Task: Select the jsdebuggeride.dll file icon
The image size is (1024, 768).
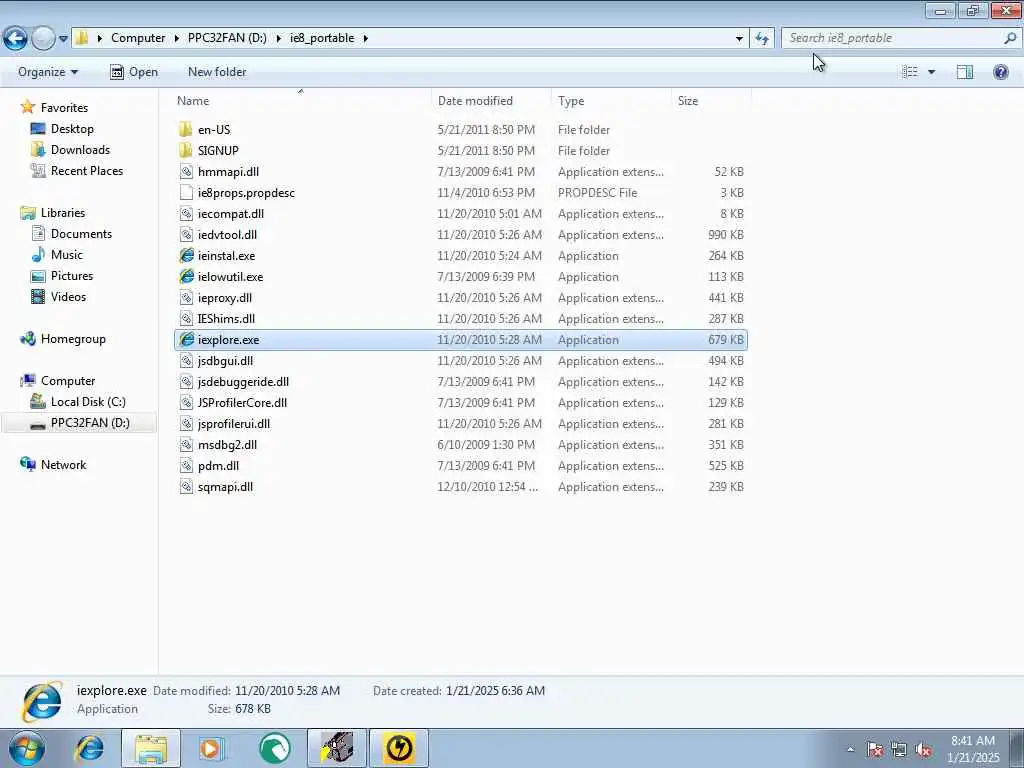Action: tap(186, 381)
